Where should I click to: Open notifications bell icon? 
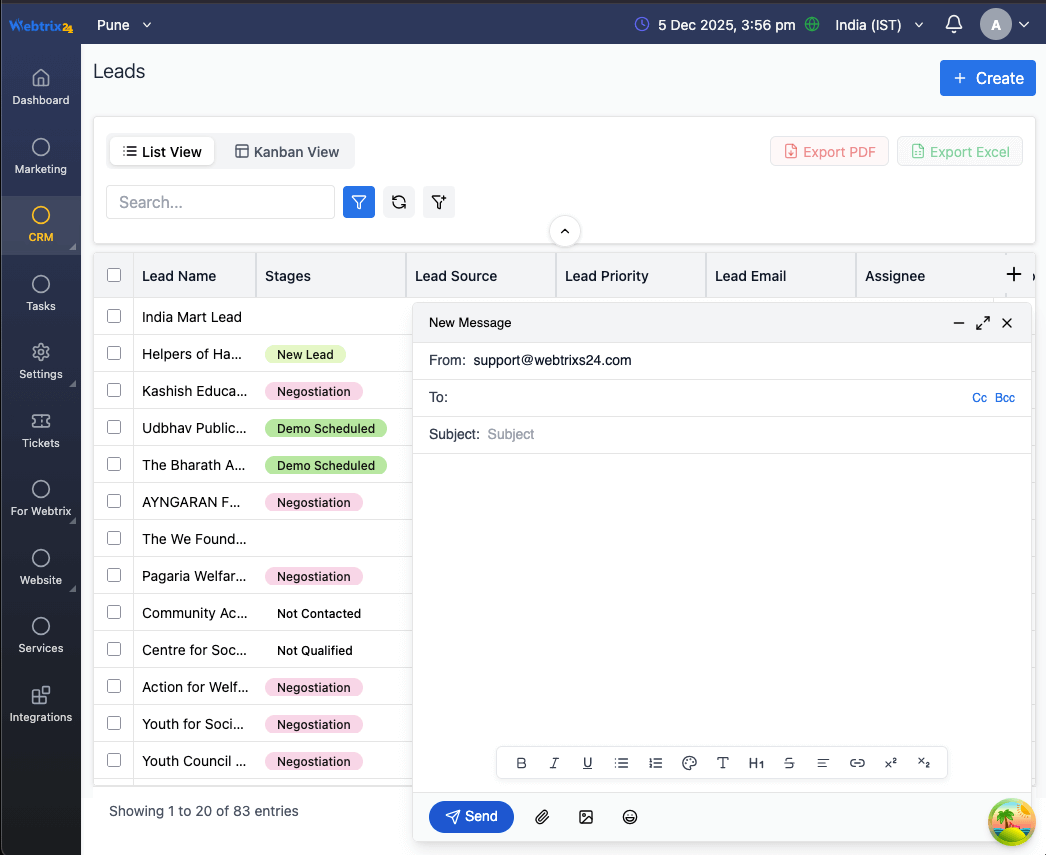coord(954,25)
